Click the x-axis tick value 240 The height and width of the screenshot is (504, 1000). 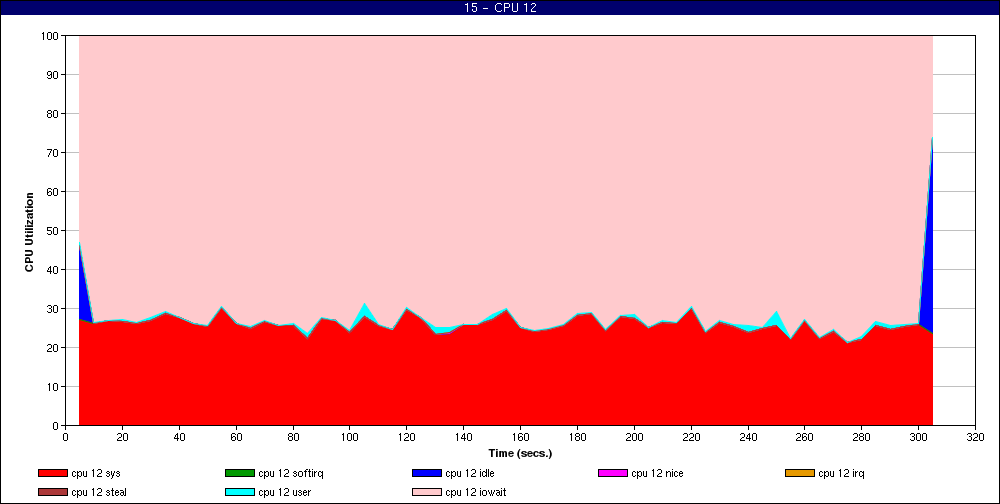point(748,438)
